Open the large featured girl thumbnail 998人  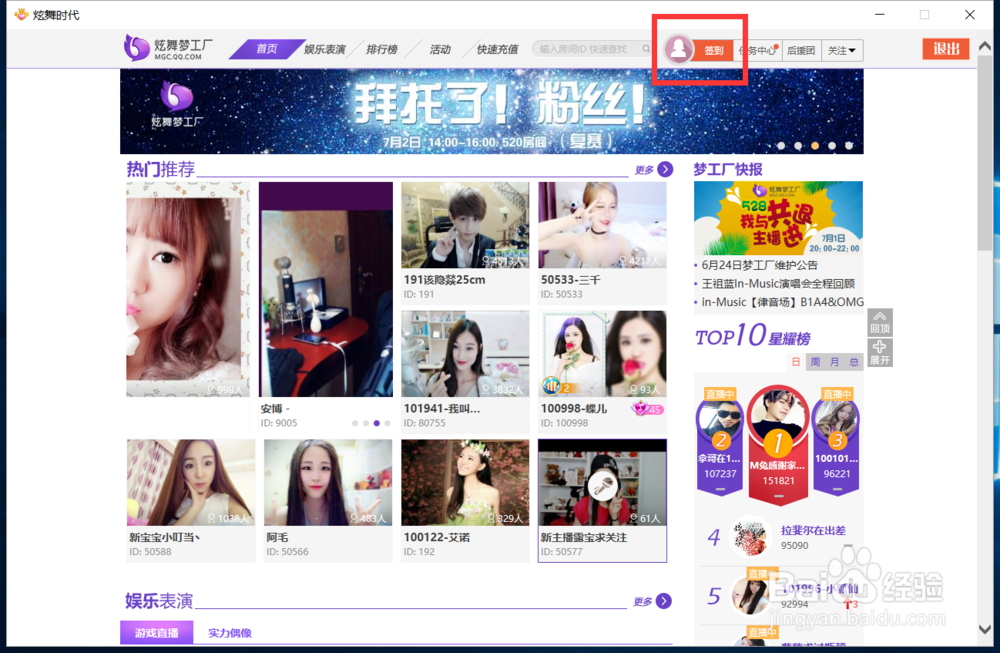(188, 290)
